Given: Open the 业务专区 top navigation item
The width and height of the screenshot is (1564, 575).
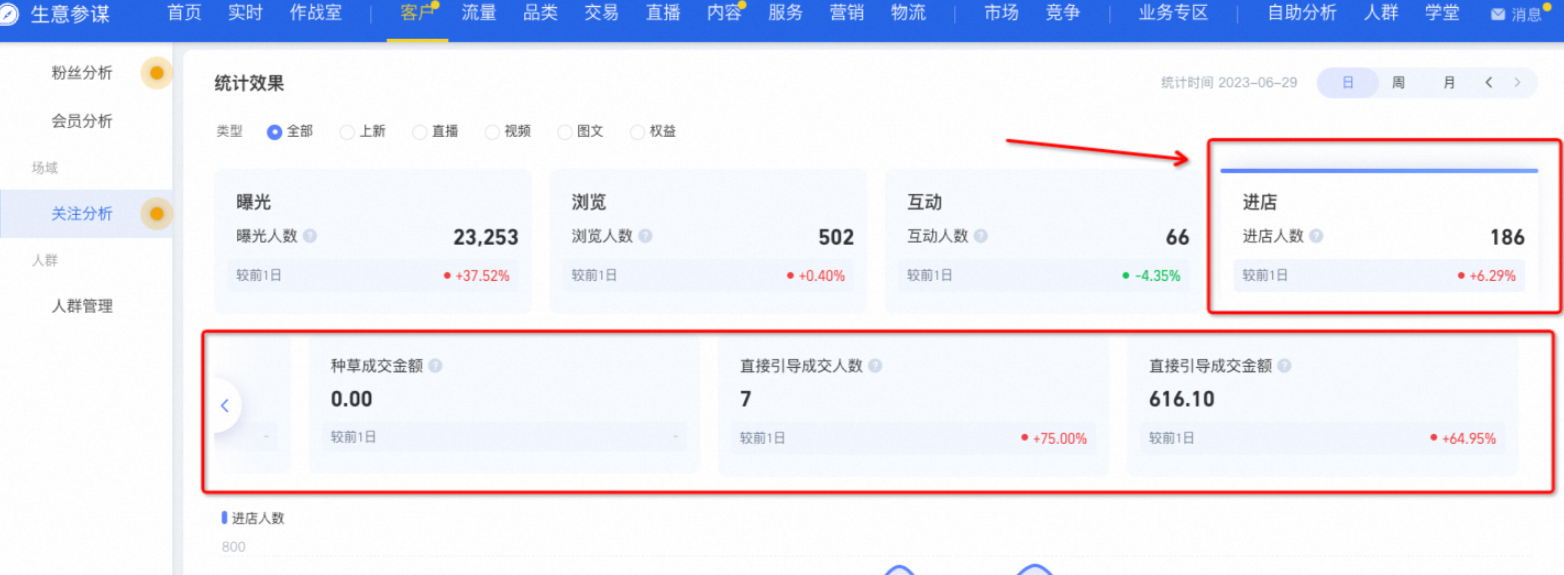Looking at the screenshot, I should pos(1173,14).
